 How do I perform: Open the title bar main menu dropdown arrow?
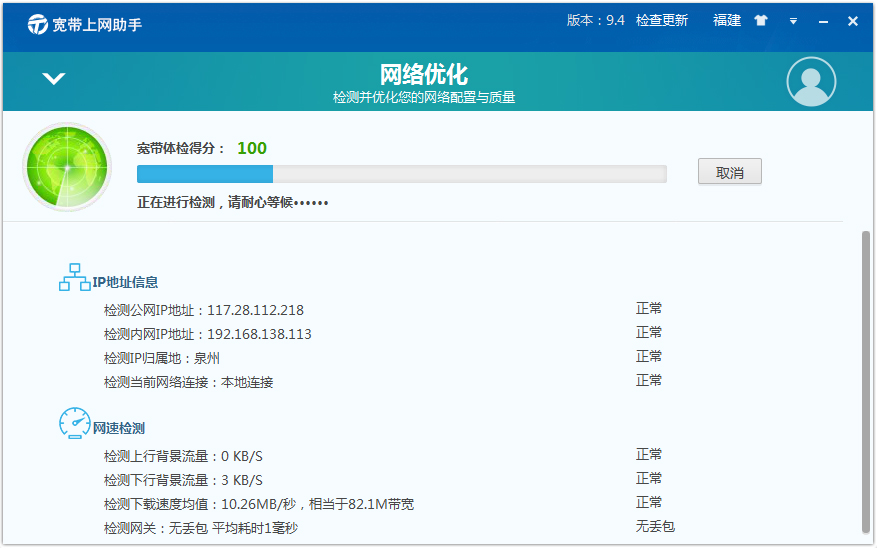[793, 21]
